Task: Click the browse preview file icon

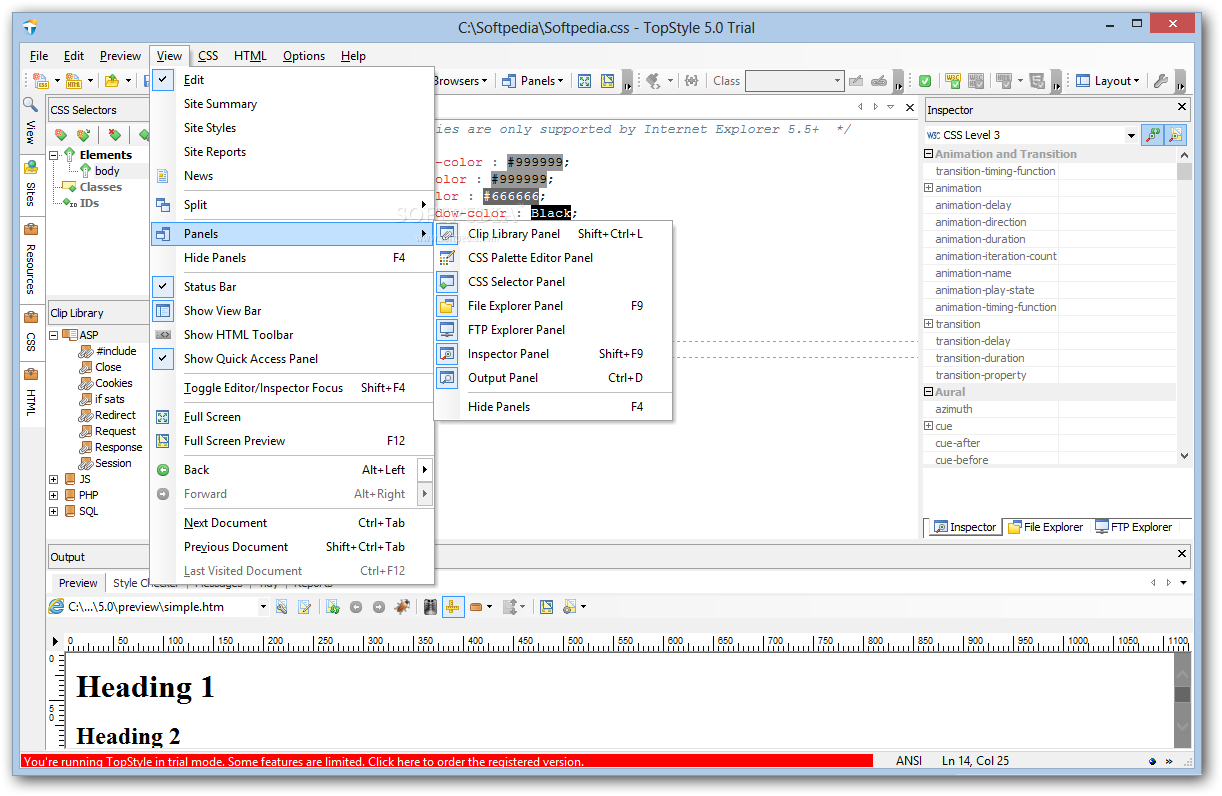Action: (281, 606)
